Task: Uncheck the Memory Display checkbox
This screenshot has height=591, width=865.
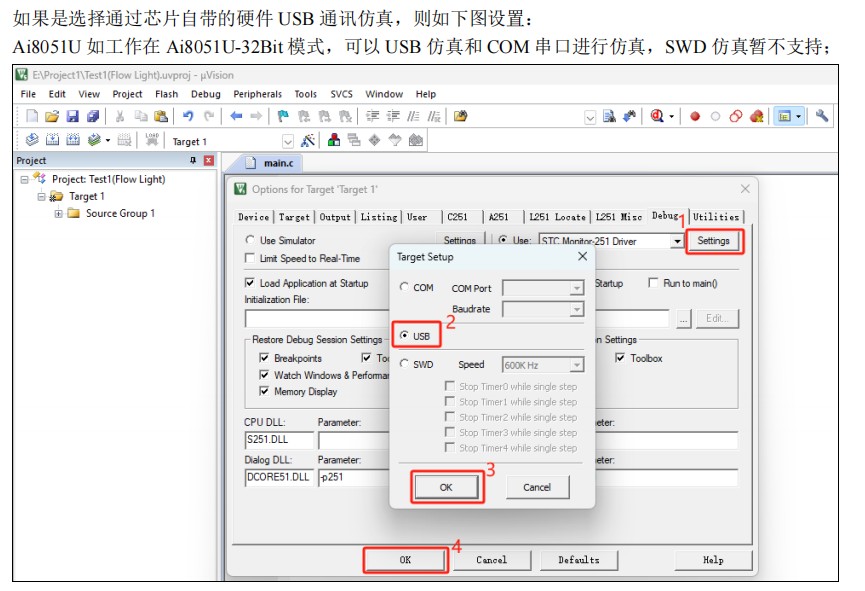Action: [265, 391]
